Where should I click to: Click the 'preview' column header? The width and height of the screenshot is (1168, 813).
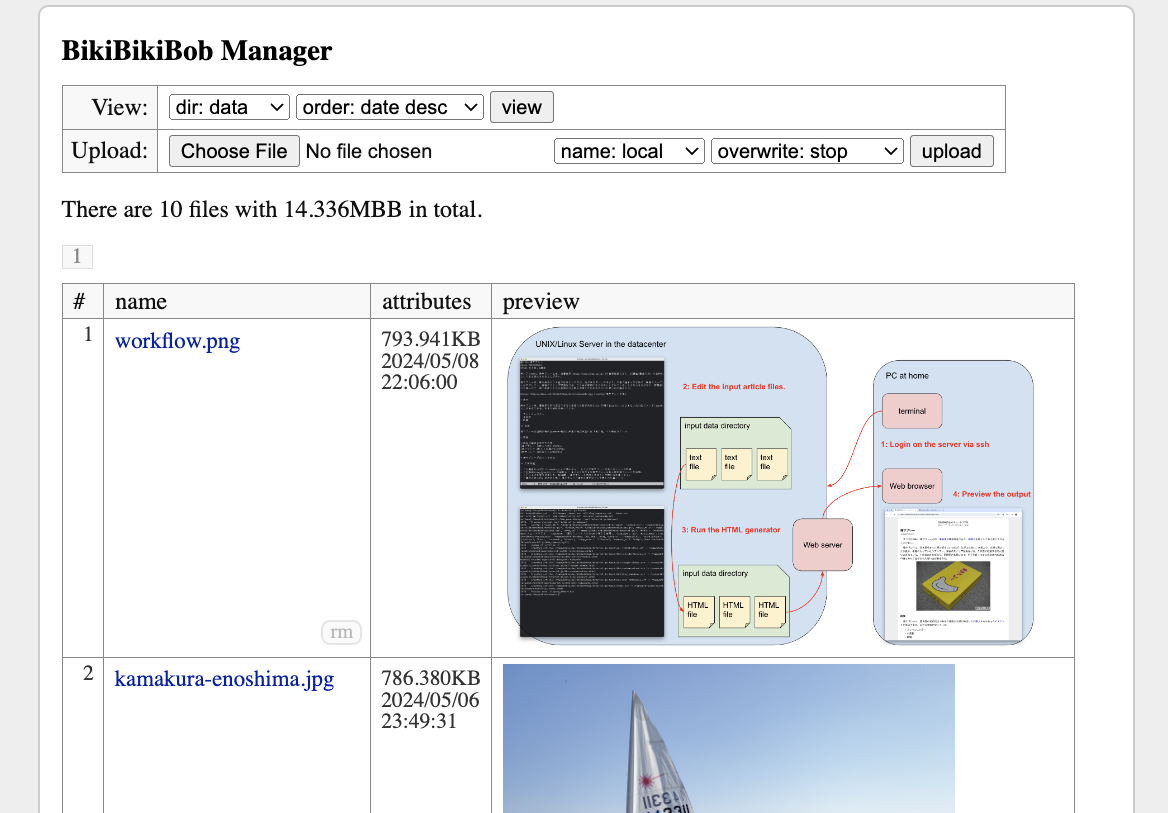[x=541, y=301]
